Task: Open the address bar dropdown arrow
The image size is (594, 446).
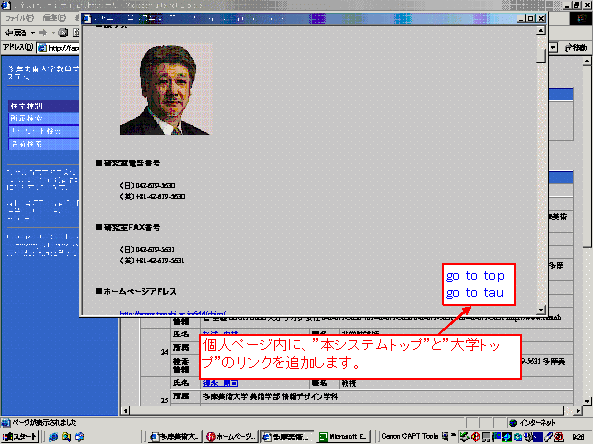Action: [x=553, y=48]
